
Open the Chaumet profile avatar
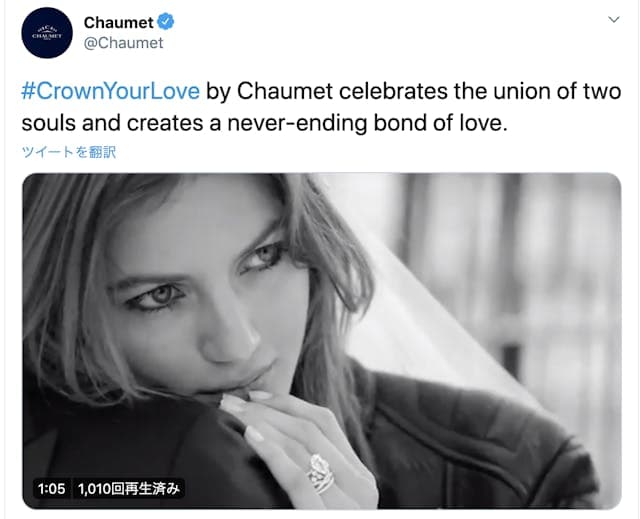(x=47, y=32)
